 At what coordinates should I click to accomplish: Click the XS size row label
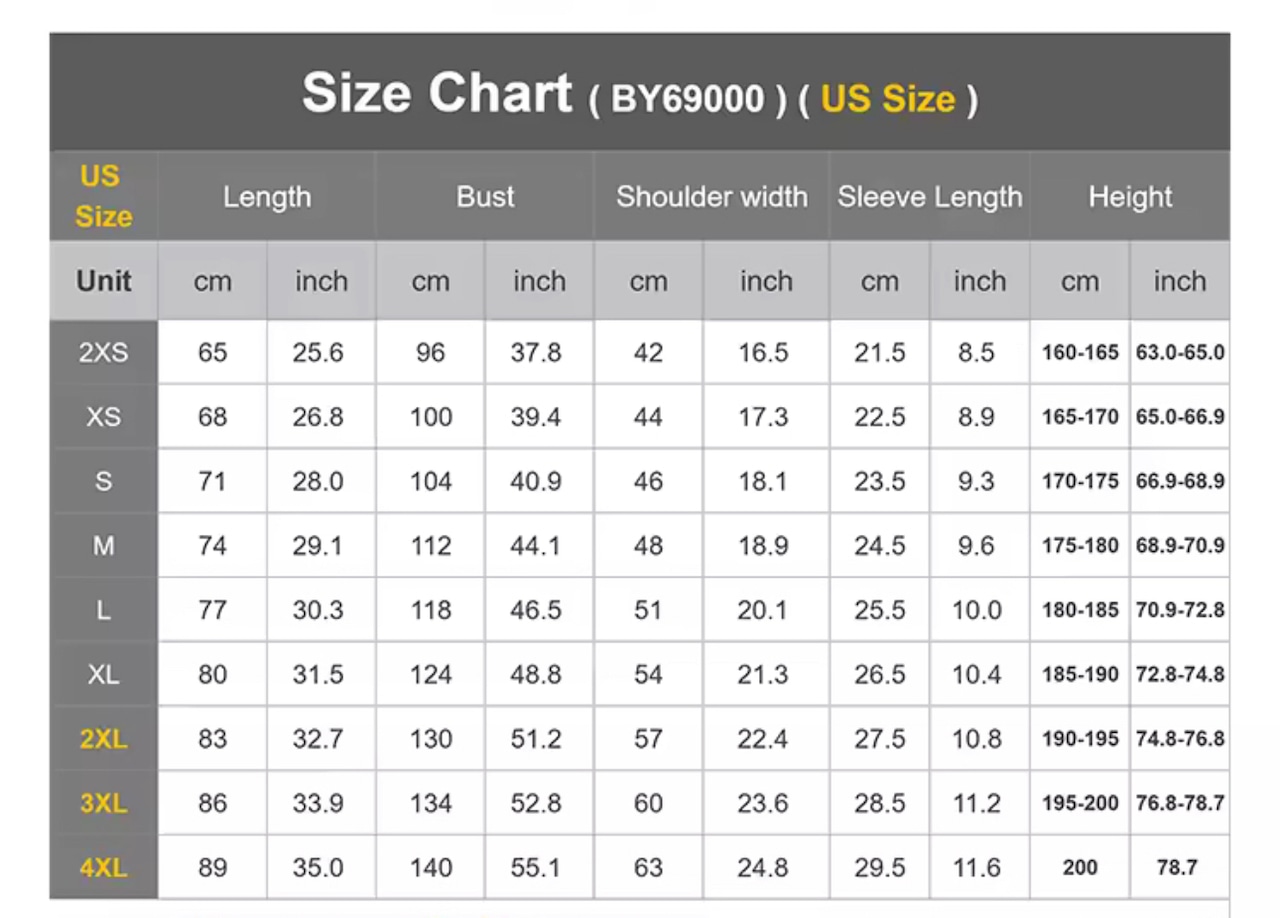tap(103, 417)
